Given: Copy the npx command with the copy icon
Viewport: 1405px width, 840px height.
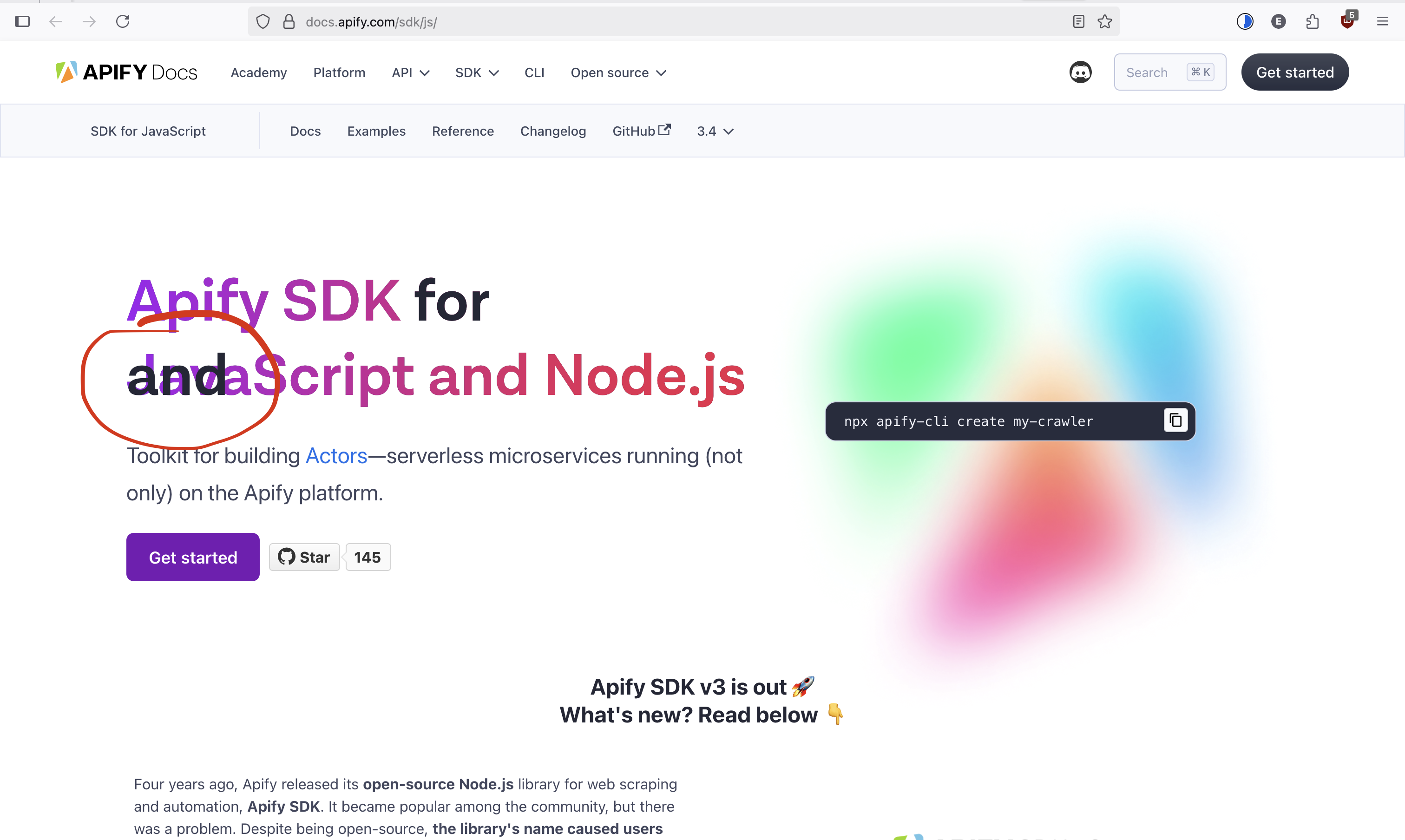Looking at the screenshot, I should (1176, 420).
